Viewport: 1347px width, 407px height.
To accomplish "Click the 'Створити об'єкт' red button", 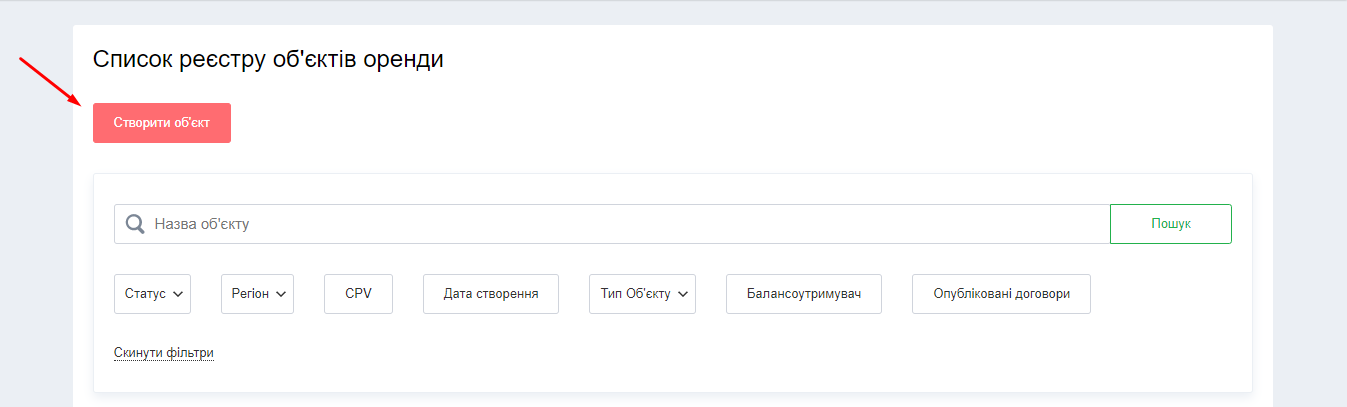I will [x=162, y=123].
